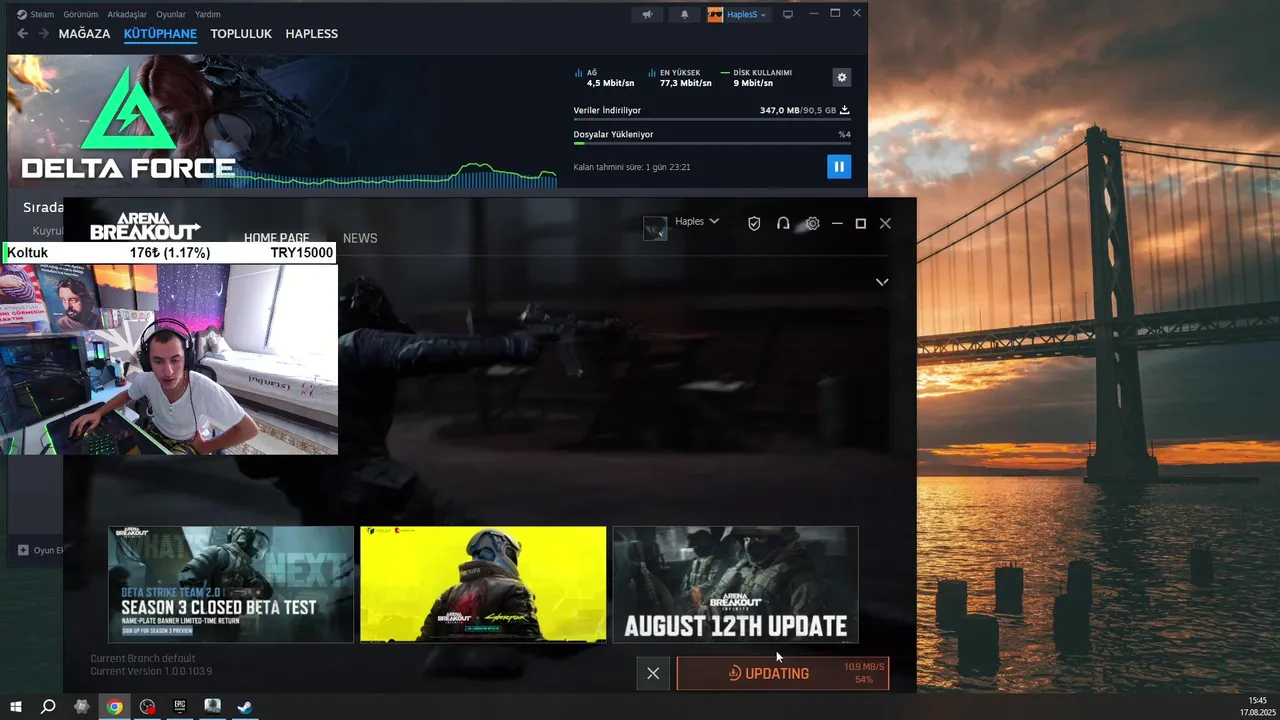The width and height of the screenshot is (1280, 720).
Task: Open the shield security icon in launcher
Action: tap(754, 224)
